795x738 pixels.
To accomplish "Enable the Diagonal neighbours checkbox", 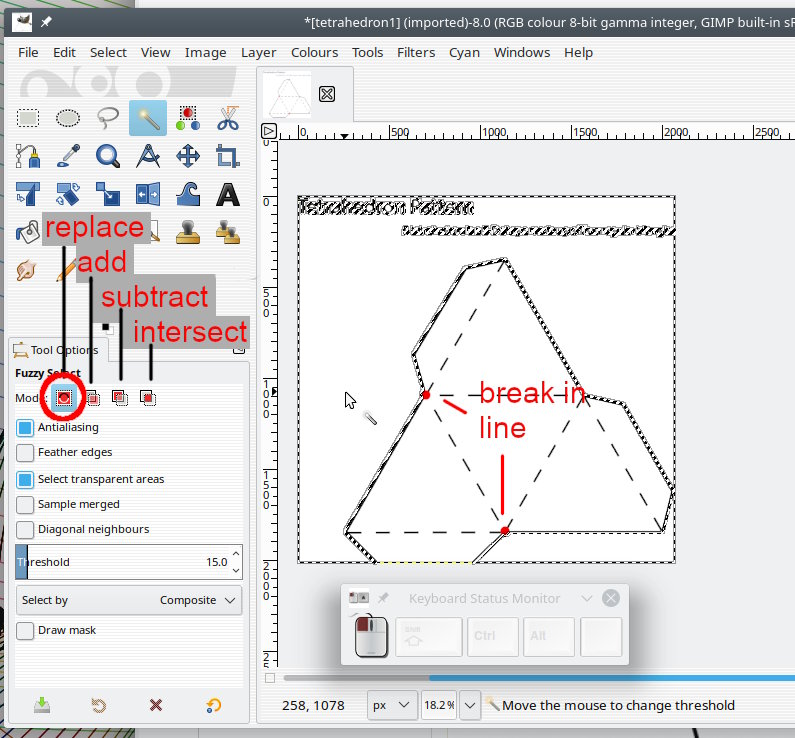I will [25, 530].
